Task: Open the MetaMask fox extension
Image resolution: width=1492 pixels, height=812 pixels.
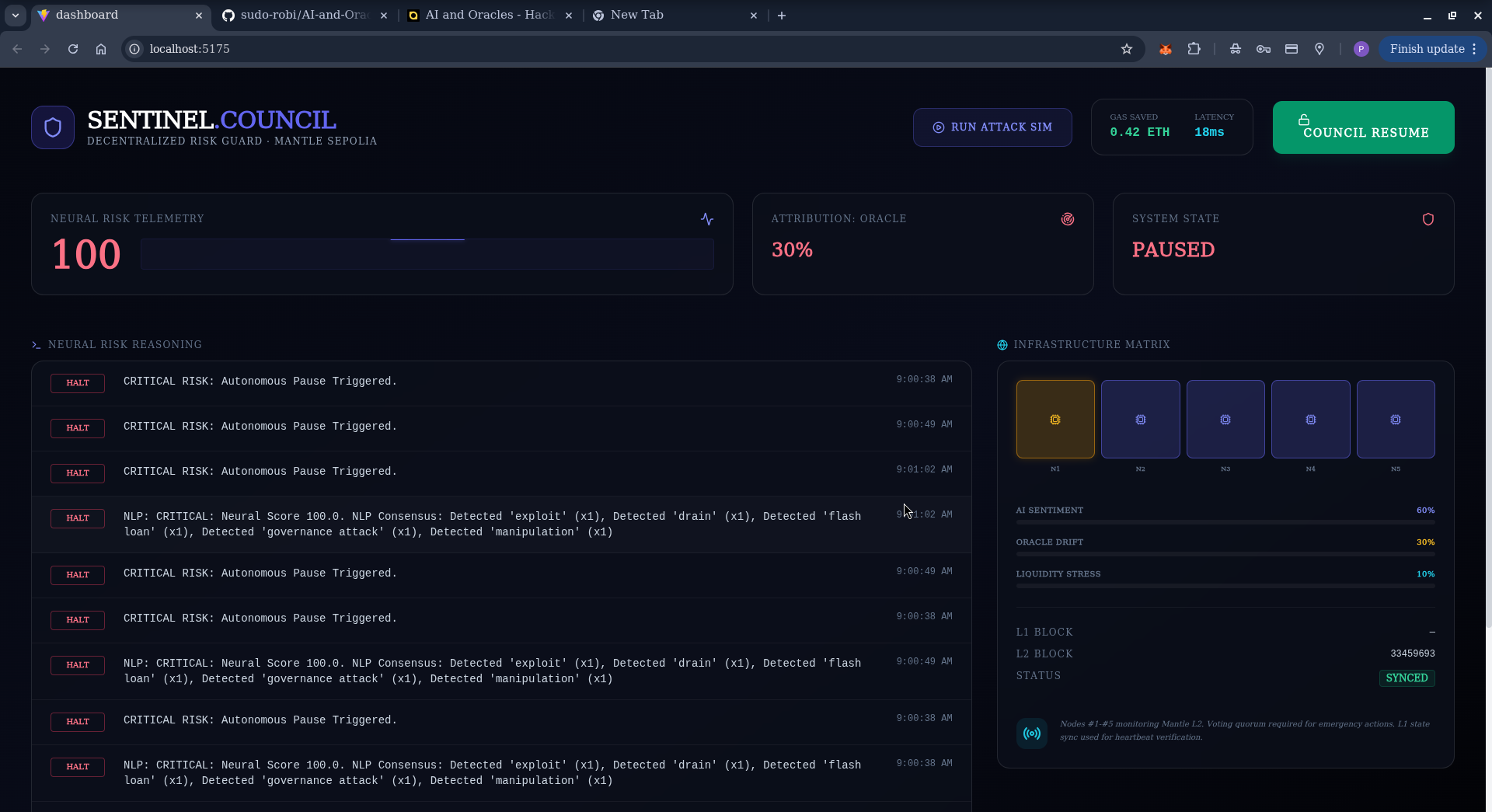Action: click(x=1166, y=49)
